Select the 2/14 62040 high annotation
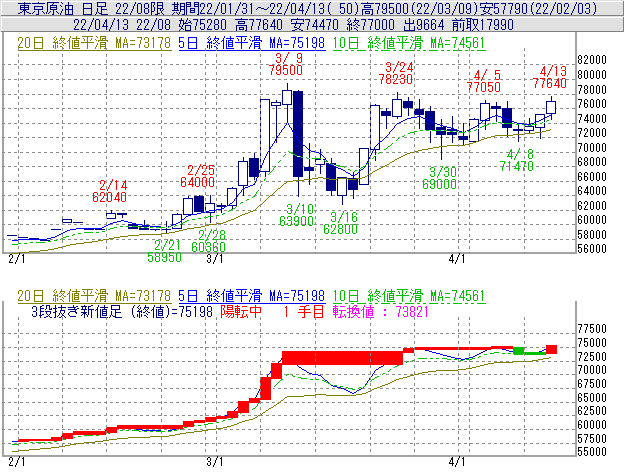 (113, 192)
